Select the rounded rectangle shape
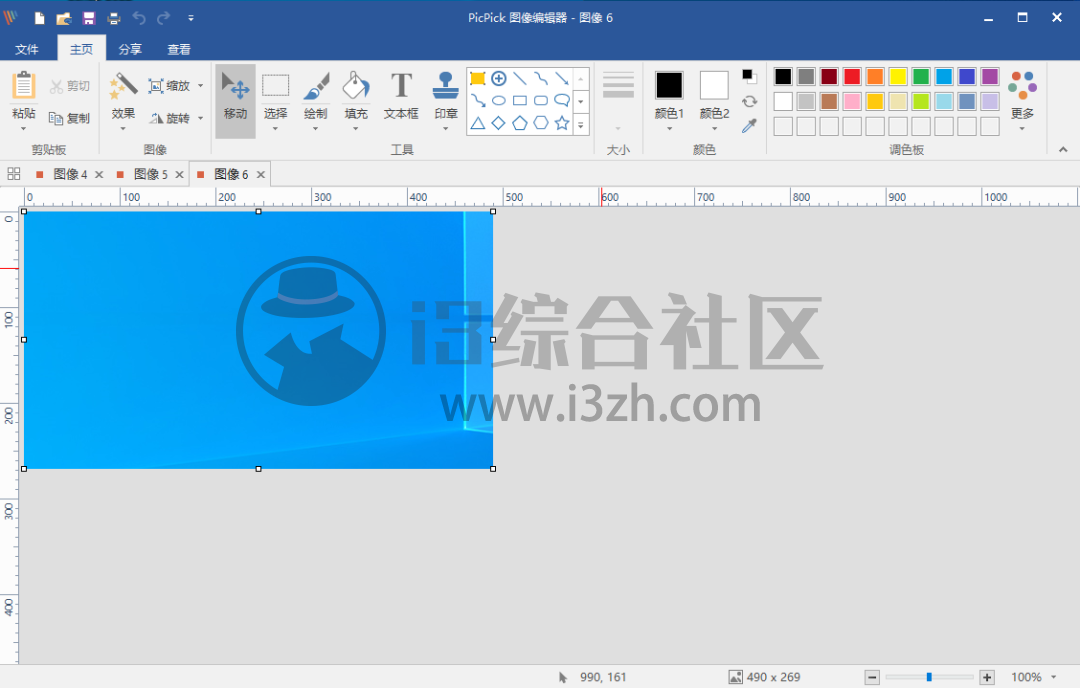 pos(541,101)
